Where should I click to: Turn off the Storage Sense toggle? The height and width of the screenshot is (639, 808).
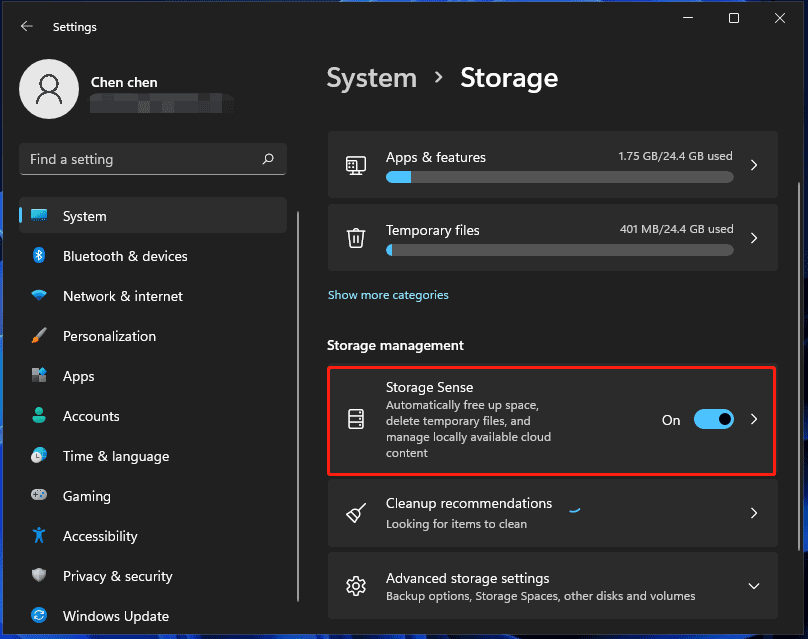713,419
